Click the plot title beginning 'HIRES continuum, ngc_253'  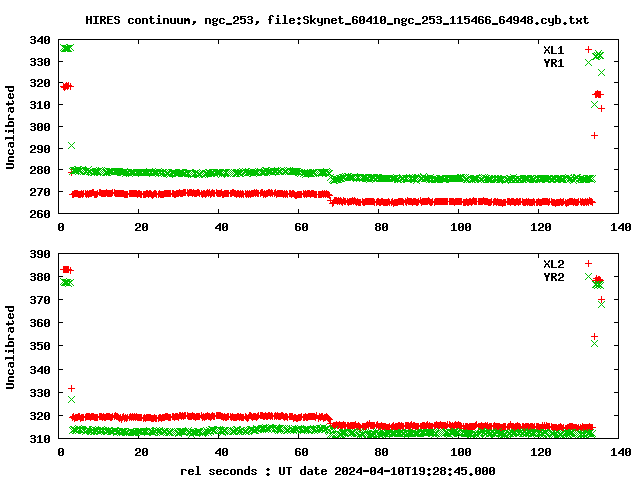click(337, 20)
